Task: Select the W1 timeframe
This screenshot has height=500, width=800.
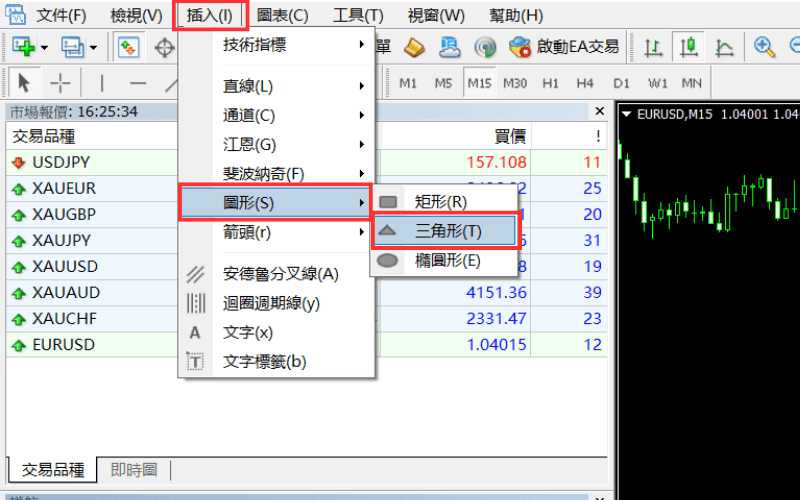Action: click(657, 83)
